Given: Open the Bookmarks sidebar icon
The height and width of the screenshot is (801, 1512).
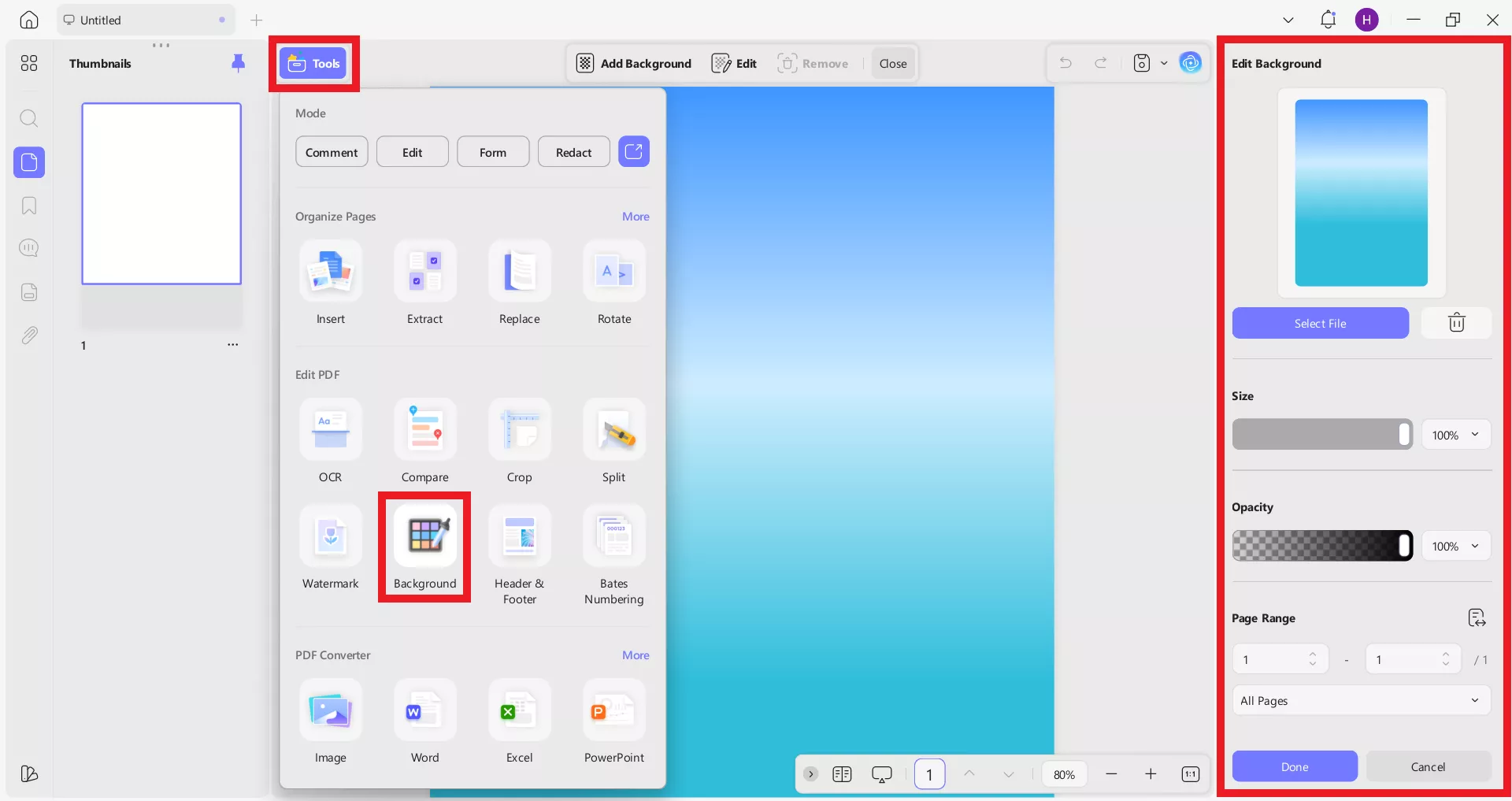Looking at the screenshot, I should [29, 206].
